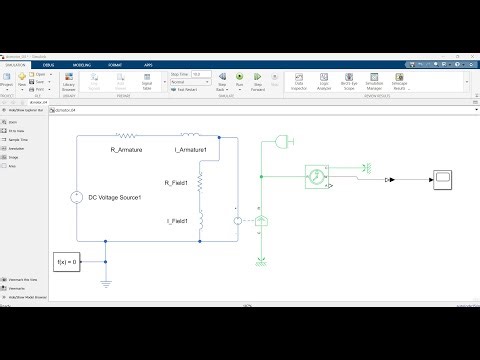The image size is (480, 360).
Task: Select the L_Field1 inductor block
Action: 201,220
